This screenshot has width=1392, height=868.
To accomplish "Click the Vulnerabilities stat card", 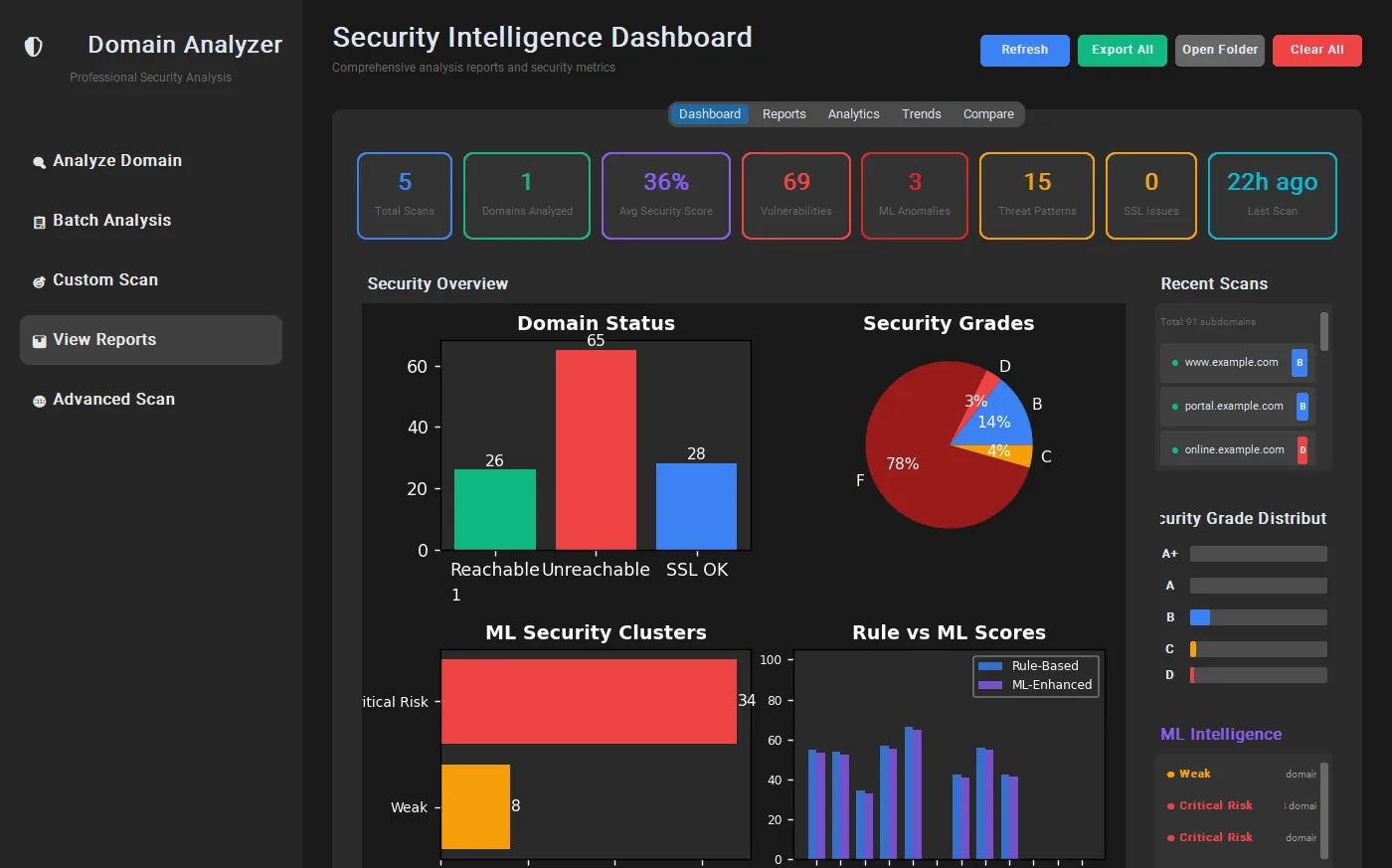I will 796,196.
